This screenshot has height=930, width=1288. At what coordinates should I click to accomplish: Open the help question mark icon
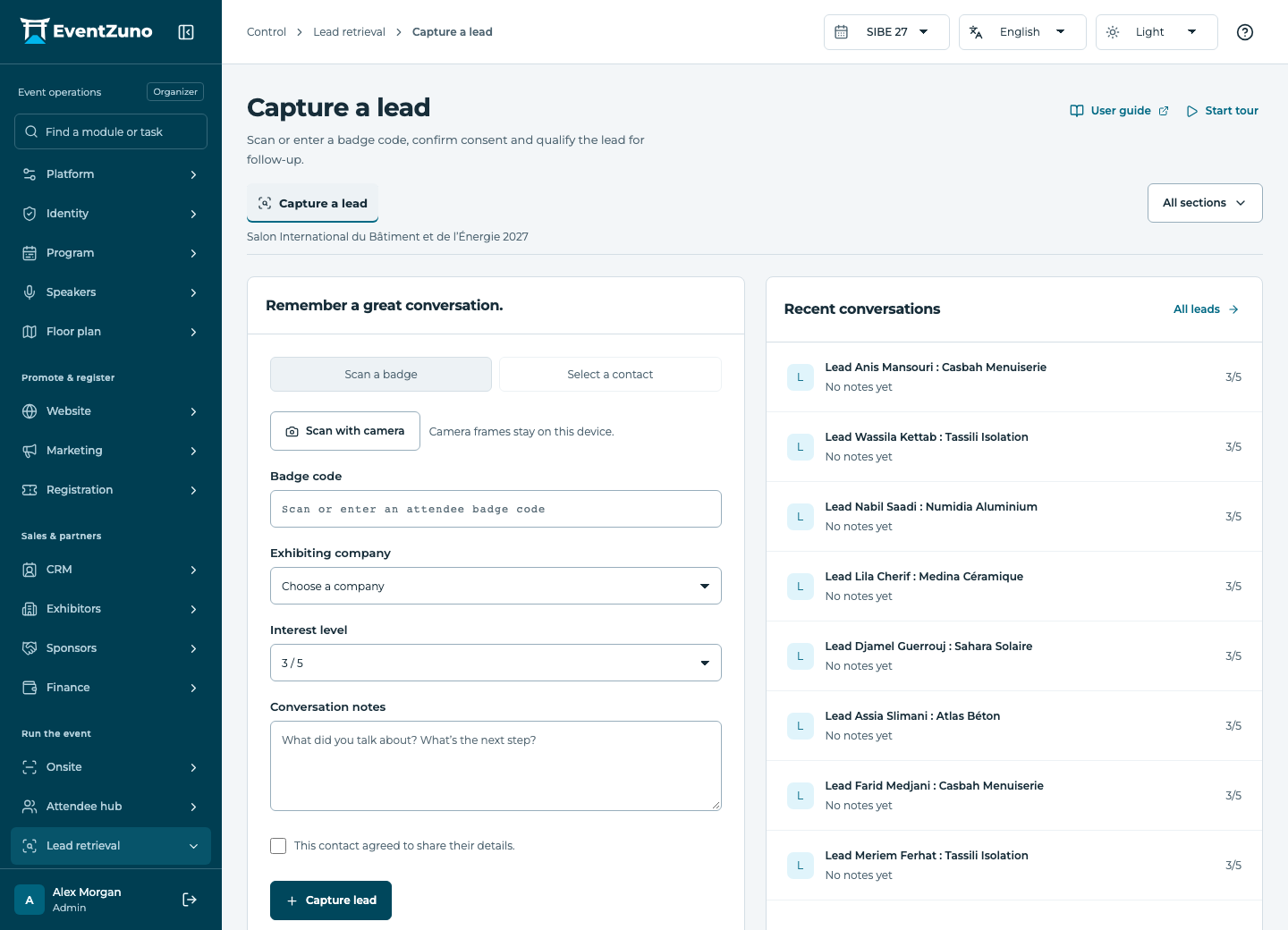1244,32
